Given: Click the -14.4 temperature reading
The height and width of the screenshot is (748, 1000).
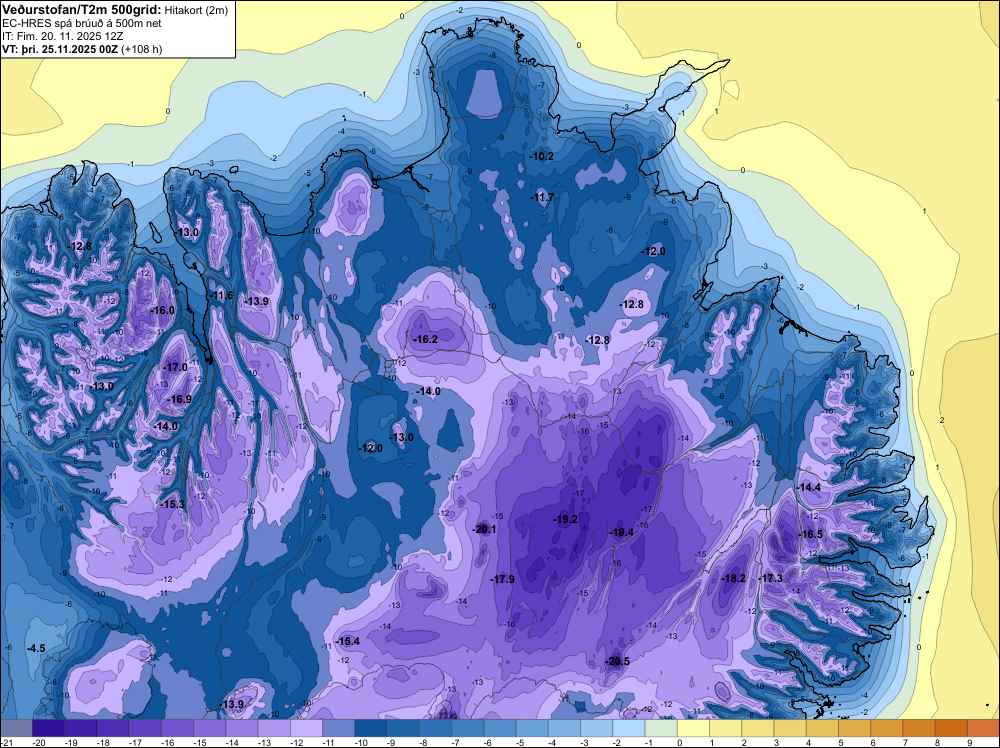Looking at the screenshot, I should tap(809, 487).
